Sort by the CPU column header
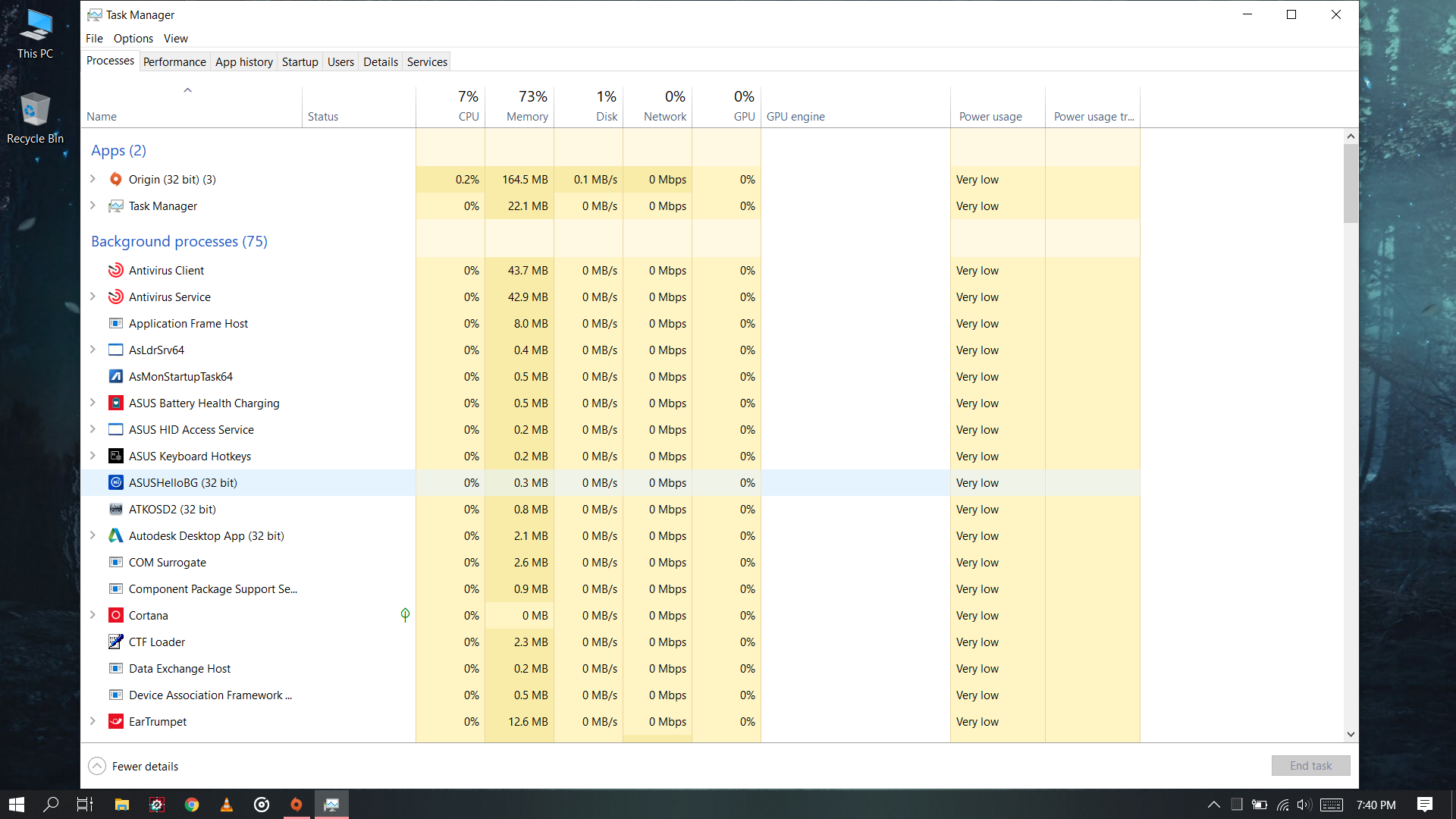Screen dimensions: 1456x819 tap(450, 107)
